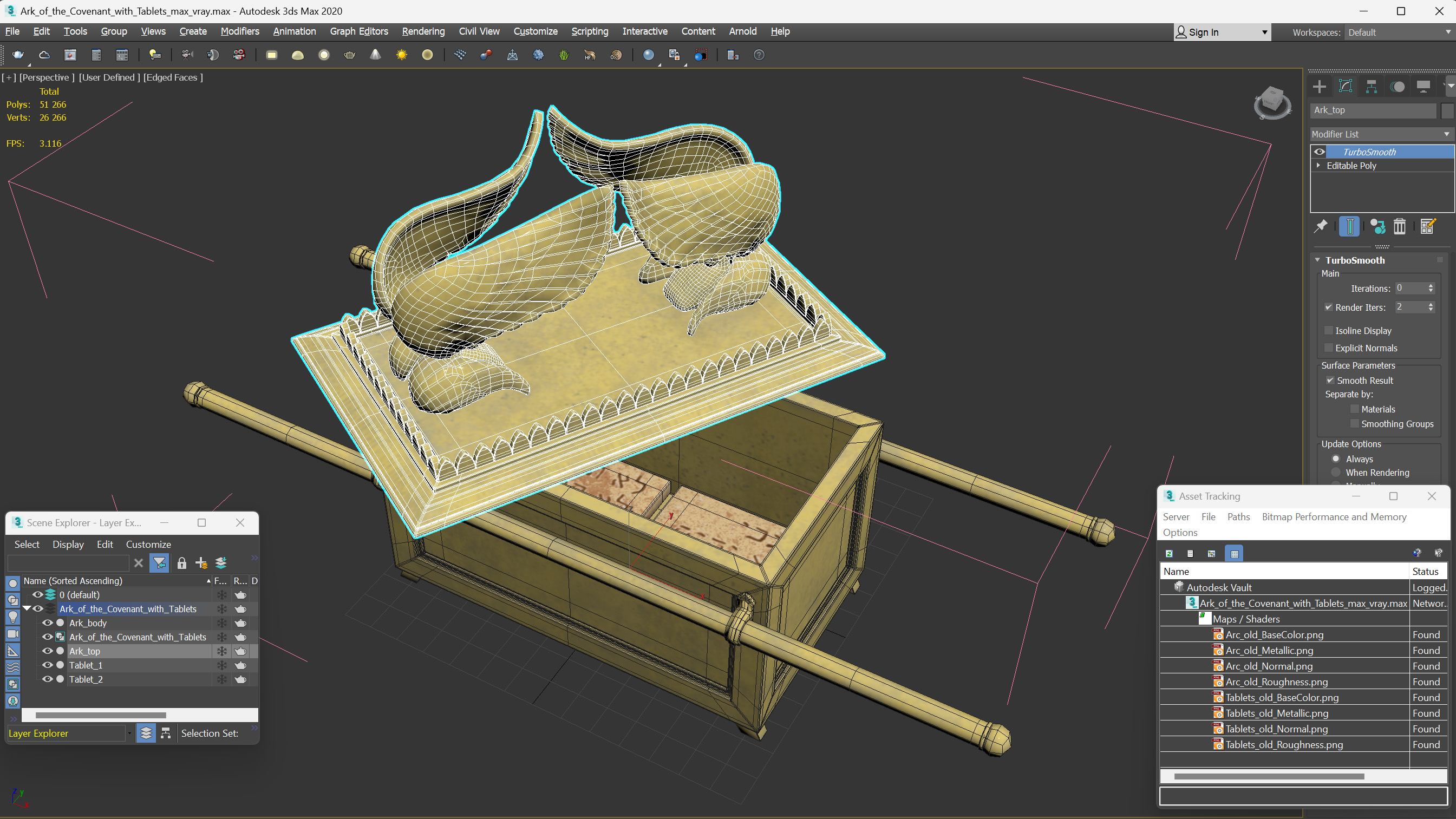Hide the Tablet_1 object via eye icon

[x=48, y=665]
